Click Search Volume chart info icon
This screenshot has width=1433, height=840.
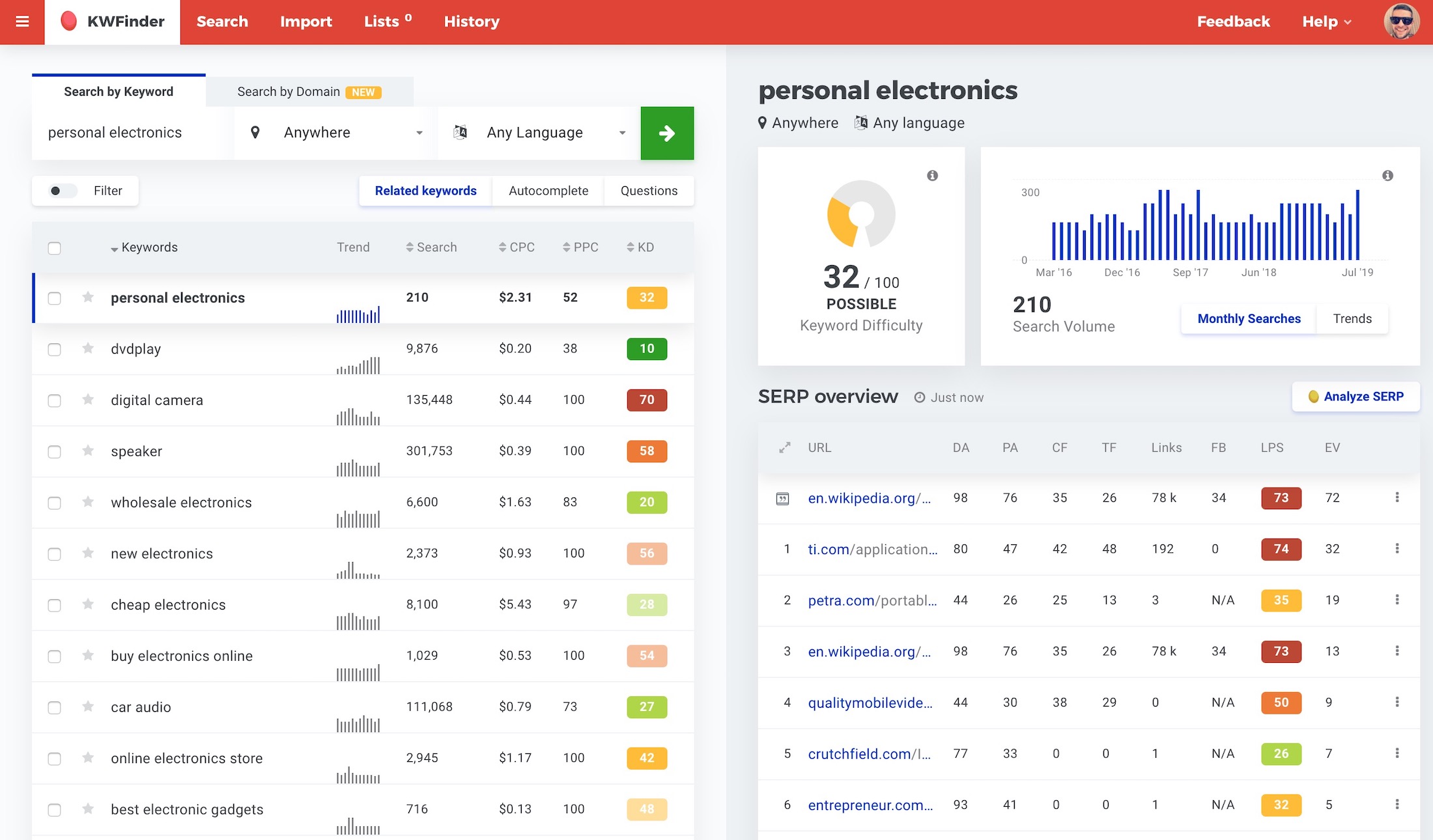(x=1387, y=175)
